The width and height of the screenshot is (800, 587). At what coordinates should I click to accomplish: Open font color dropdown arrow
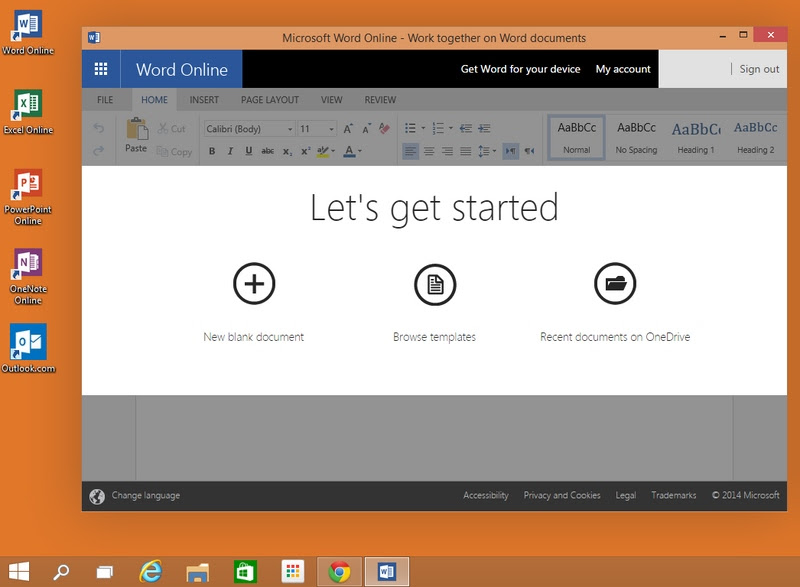[x=360, y=151]
